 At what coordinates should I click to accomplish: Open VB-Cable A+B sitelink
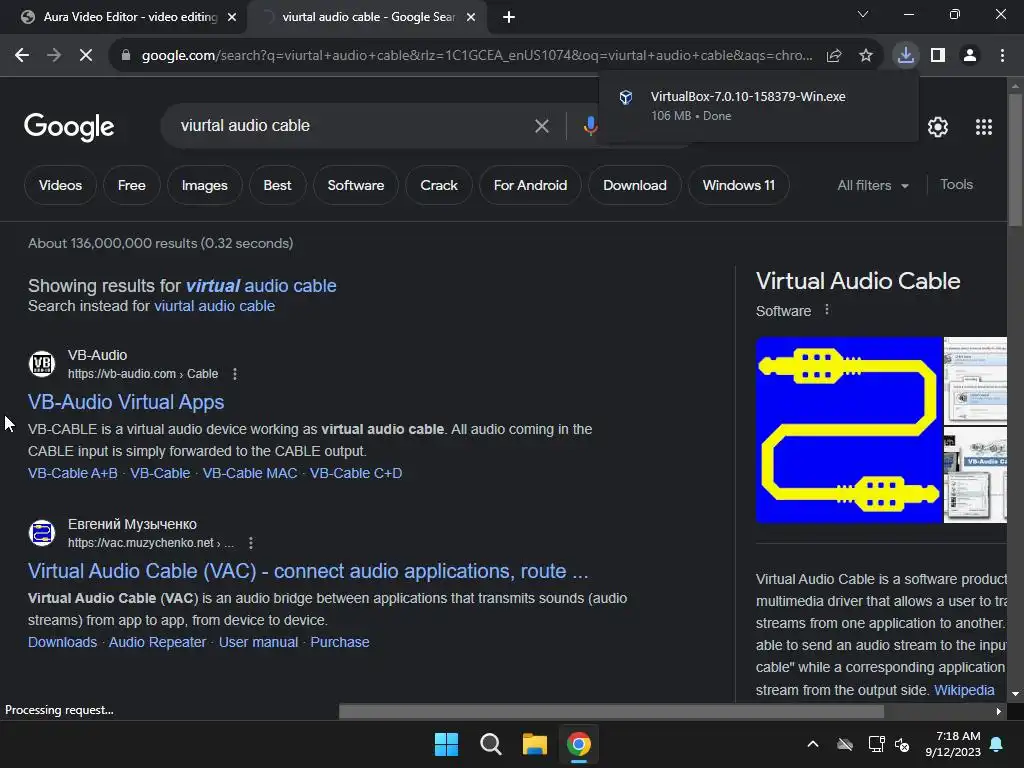72,473
